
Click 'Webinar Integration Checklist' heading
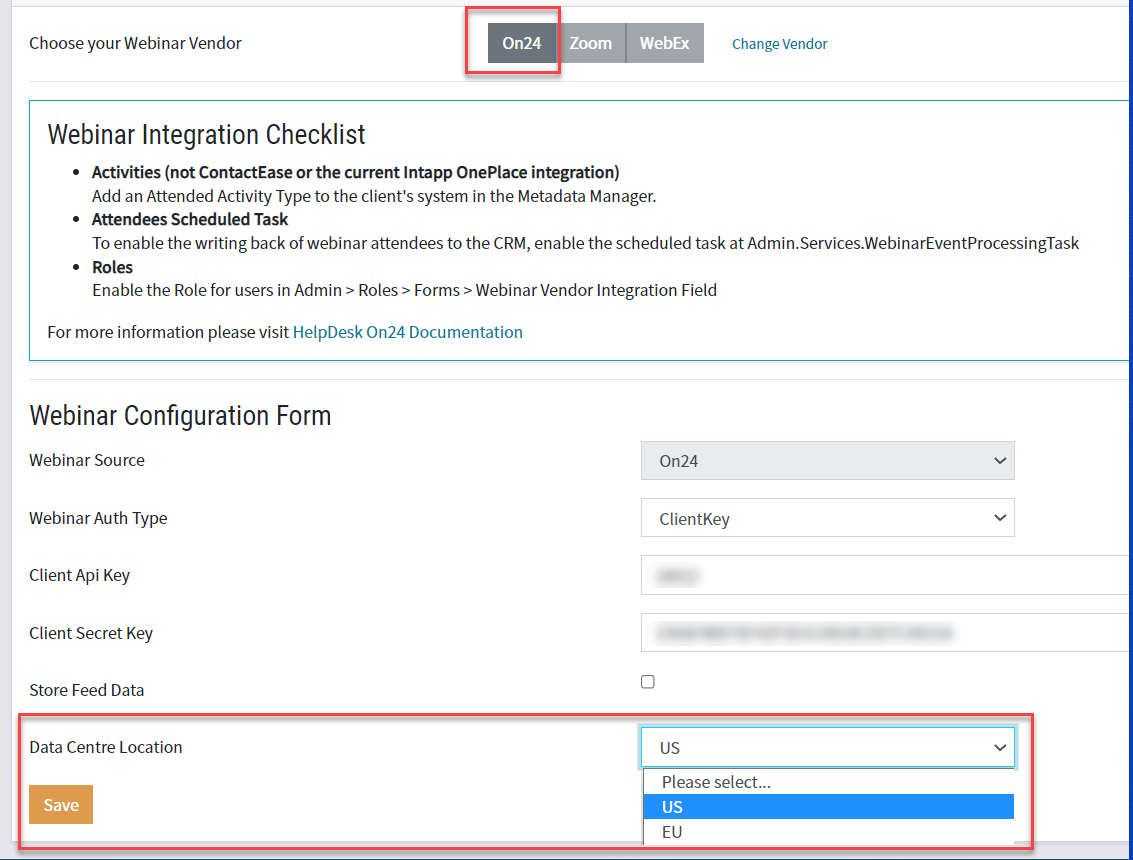(207, 134)
